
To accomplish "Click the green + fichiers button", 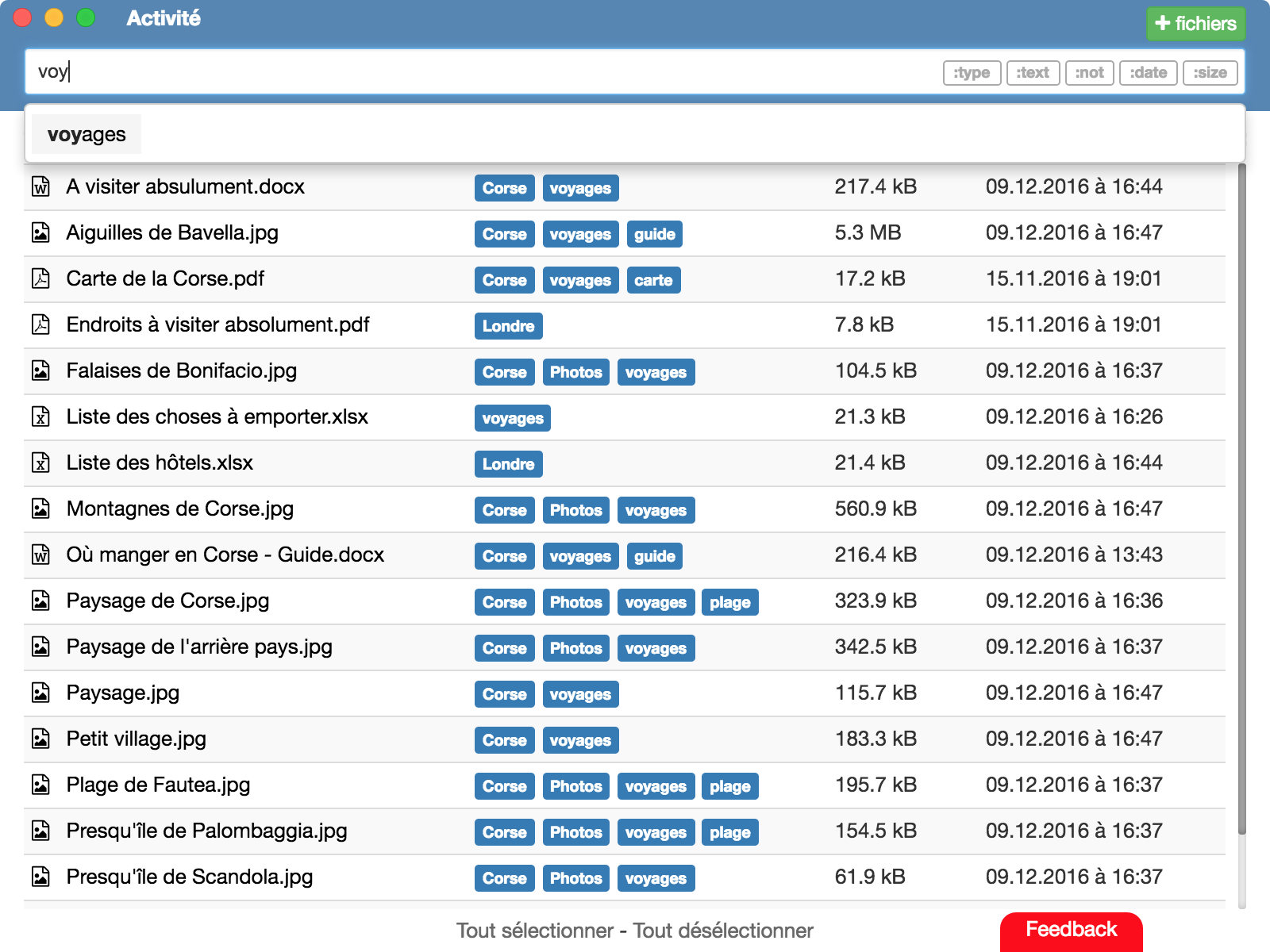I will (1195, 23).
